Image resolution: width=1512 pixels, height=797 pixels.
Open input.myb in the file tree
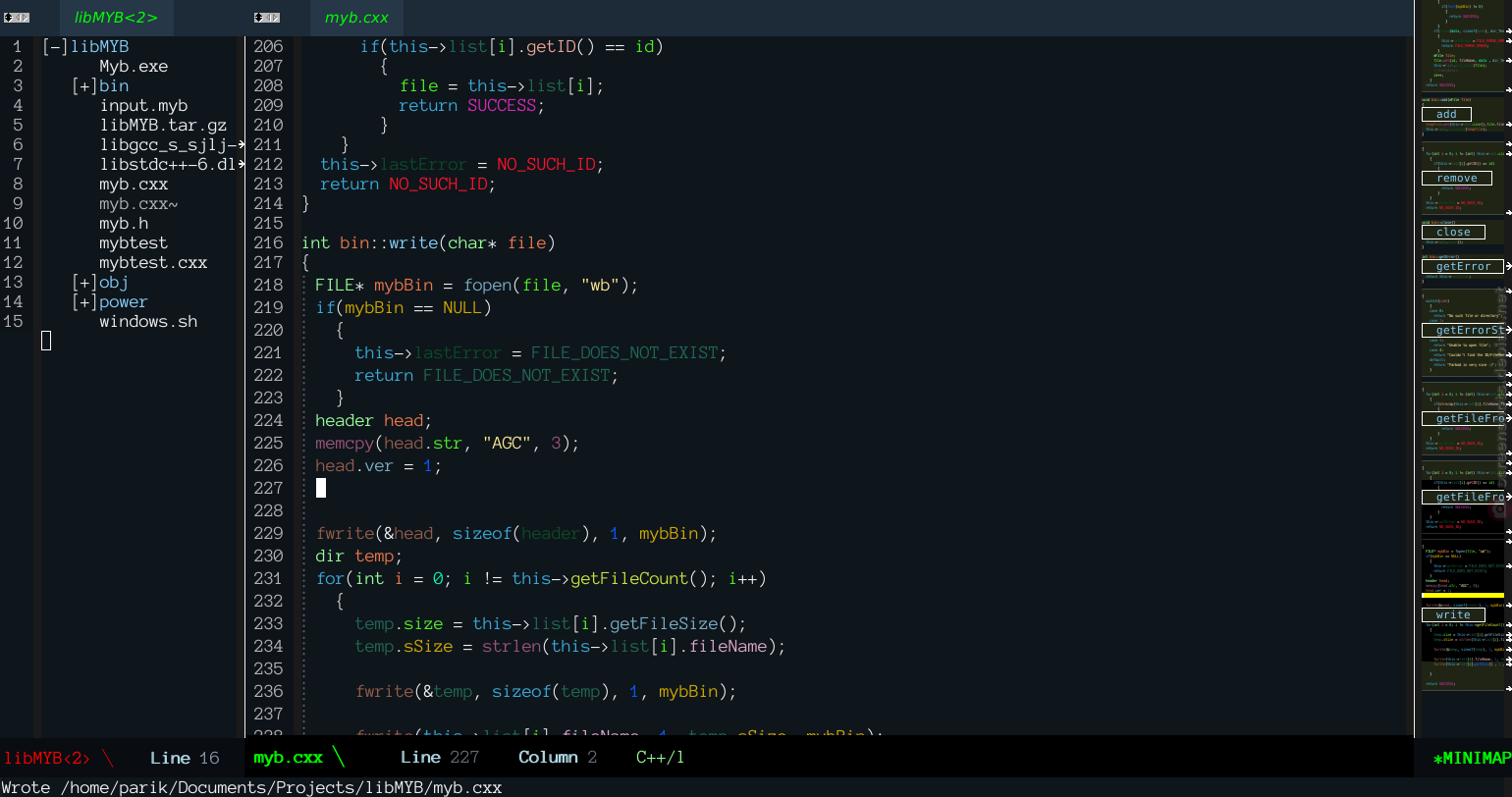(x=143, y=105)
